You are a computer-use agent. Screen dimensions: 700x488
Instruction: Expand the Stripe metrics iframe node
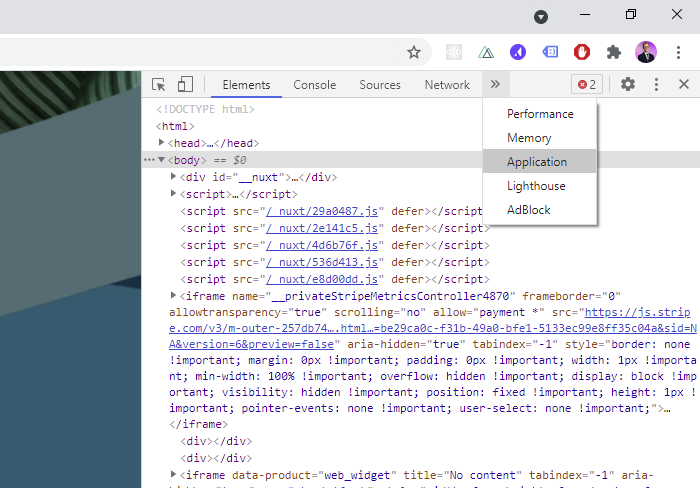pos(173,295)
